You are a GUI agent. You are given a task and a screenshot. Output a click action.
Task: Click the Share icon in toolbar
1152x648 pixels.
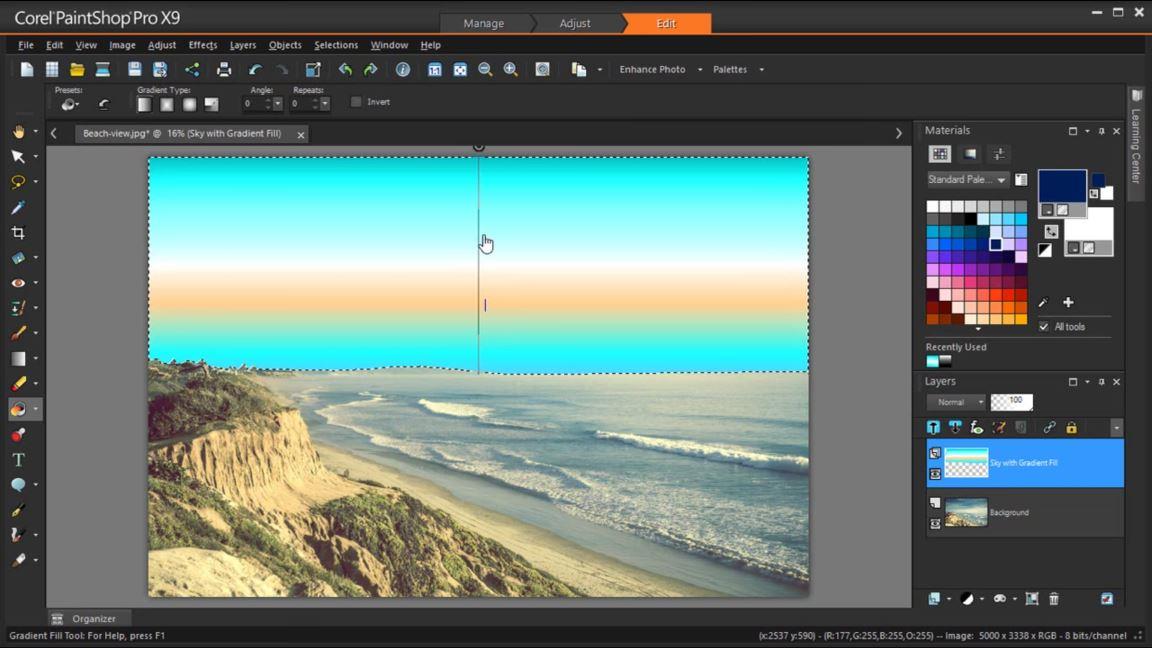[192, 69]
